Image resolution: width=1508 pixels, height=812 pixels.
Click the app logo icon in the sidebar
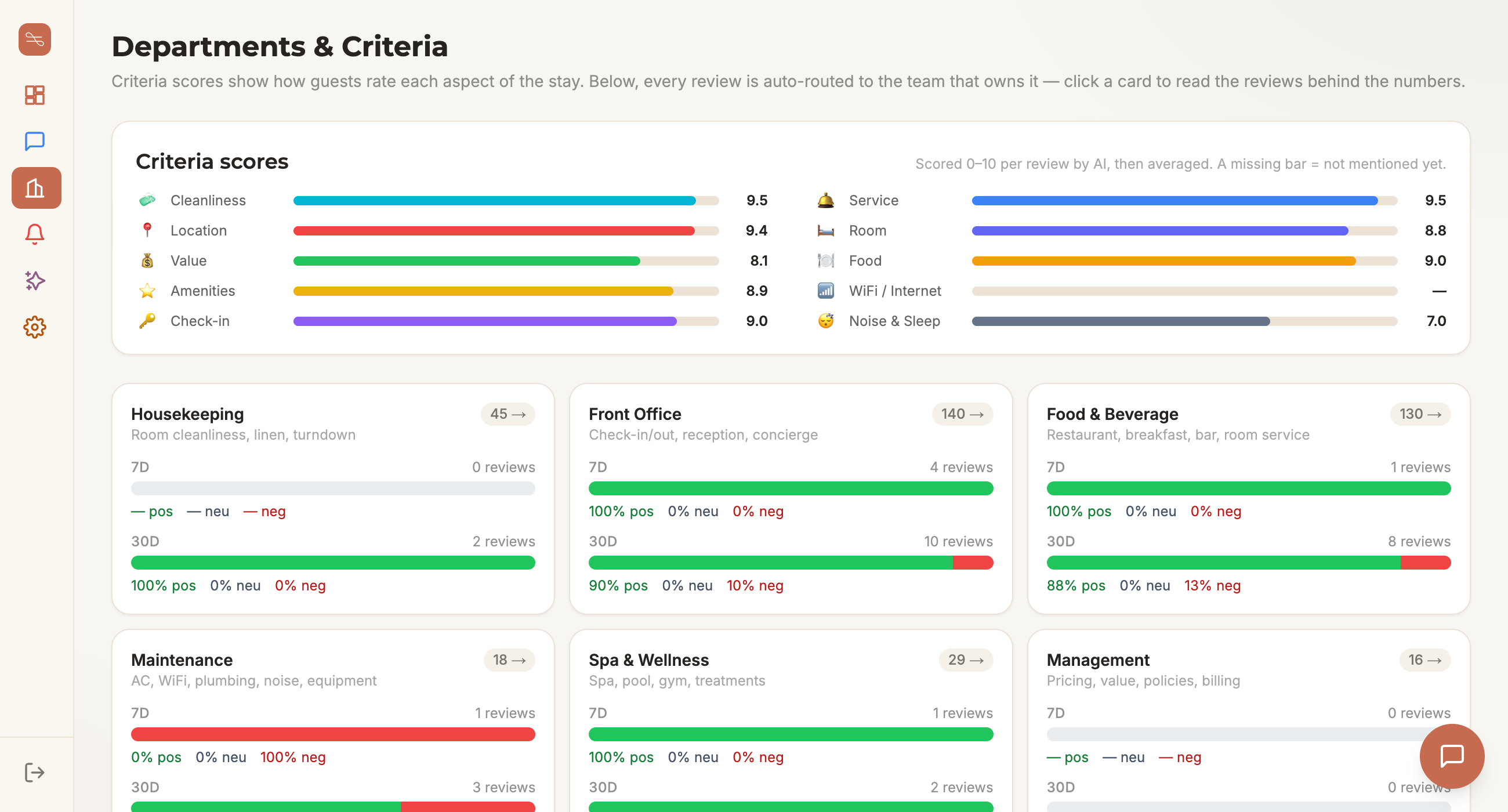coord(35,39)
